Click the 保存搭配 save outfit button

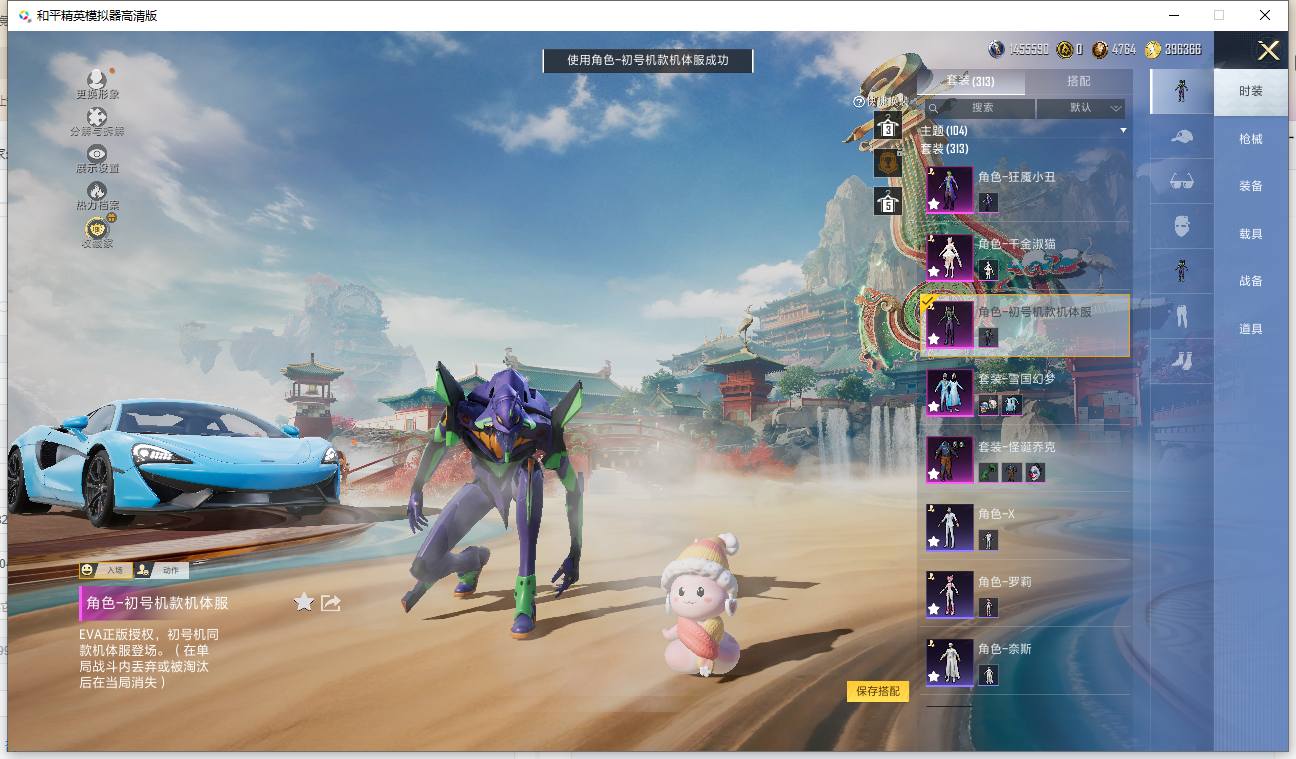878,691
